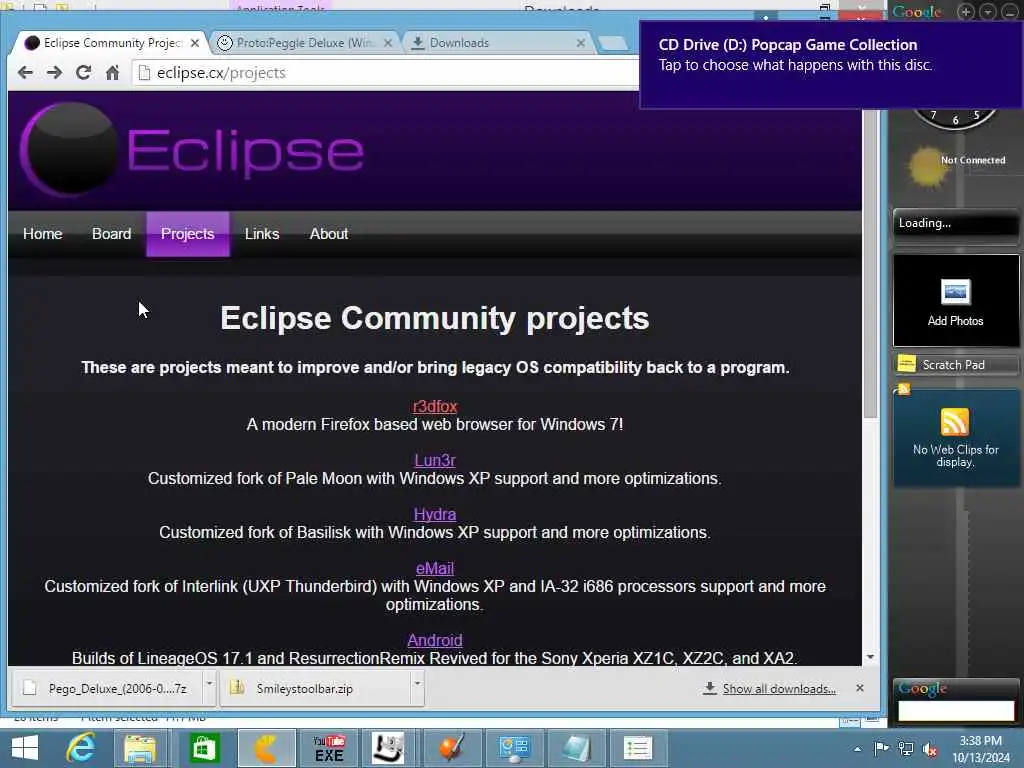Close the downloads shelf
This screenshot has width=1024, height=768.
pos(860,688)
